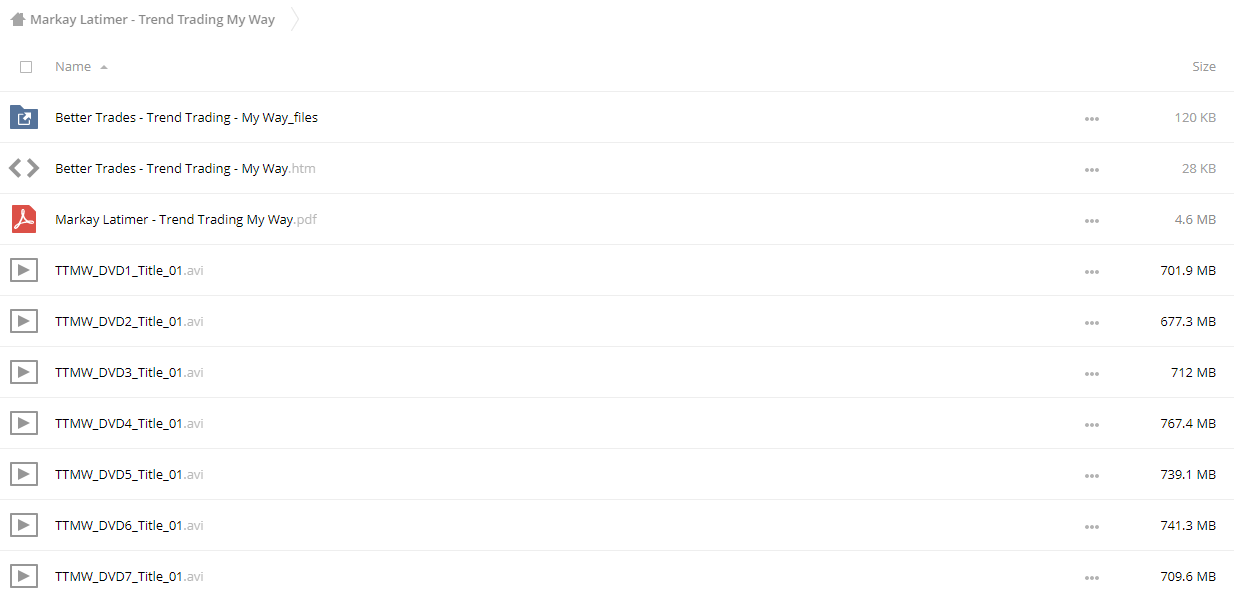Click the code file icon for My Way.htm
This screenshot has width=1234, height=599.
click(24, 169)
